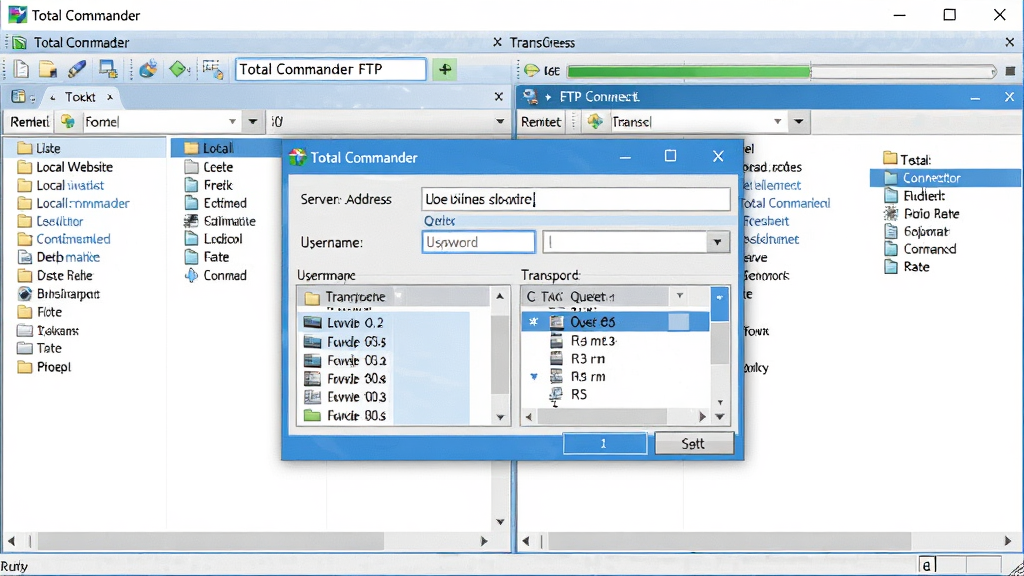Click the right panel scroll right arrow
This screenshot has height=576, width=1024.
coord(1008,541)
